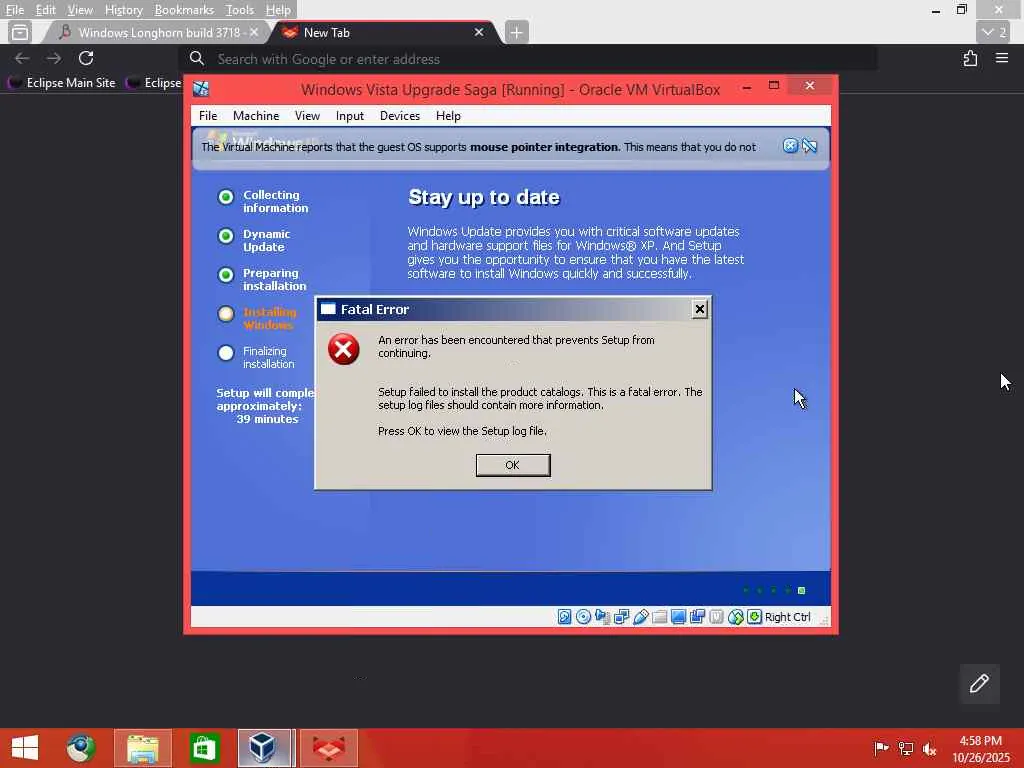This screenshot has height=768, width=1024.
Task: Click the network adapters icon in VirtualBox status bar
Action: click(x=621, y=616)
